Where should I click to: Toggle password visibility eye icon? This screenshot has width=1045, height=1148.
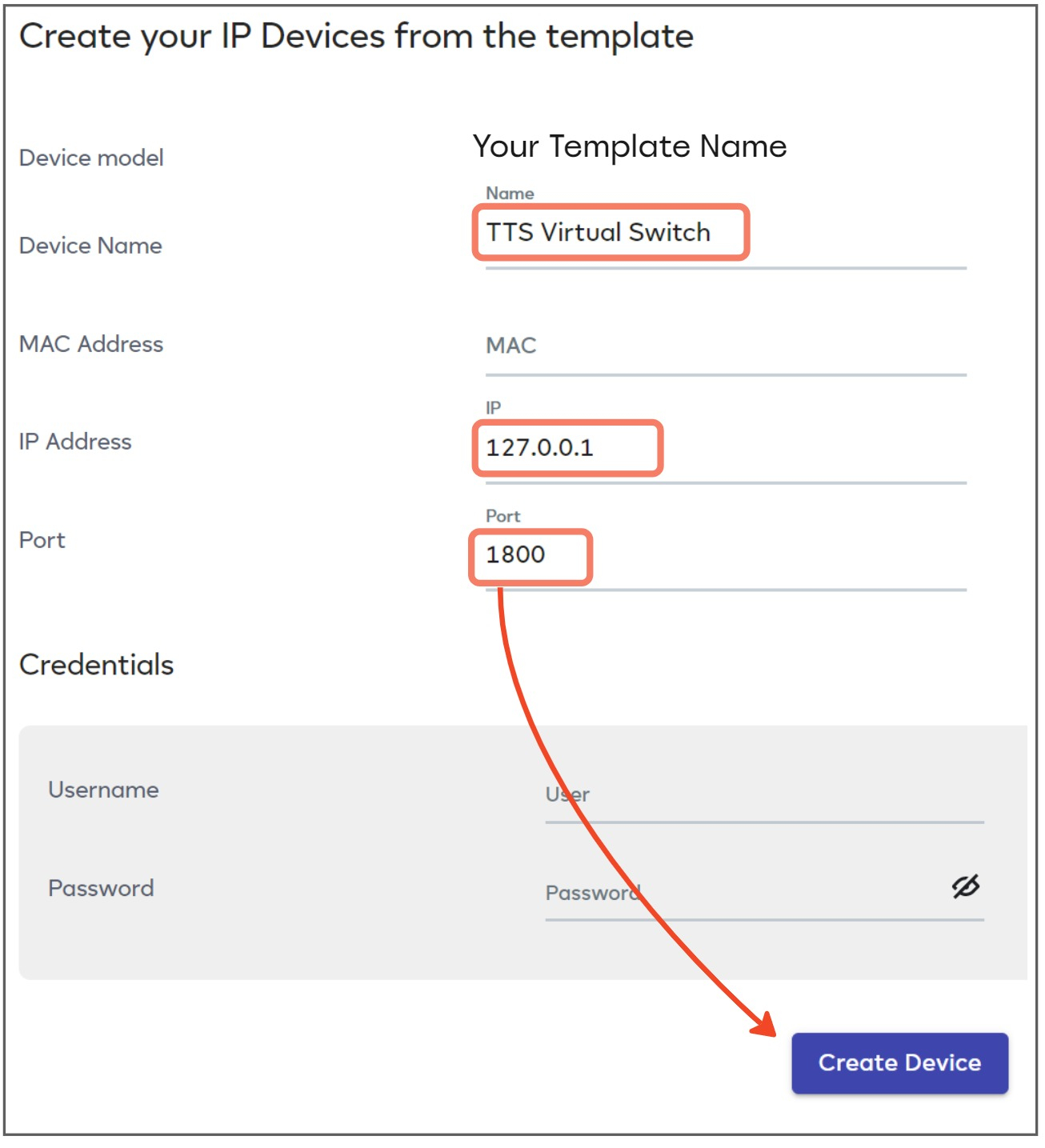point(965,886)
